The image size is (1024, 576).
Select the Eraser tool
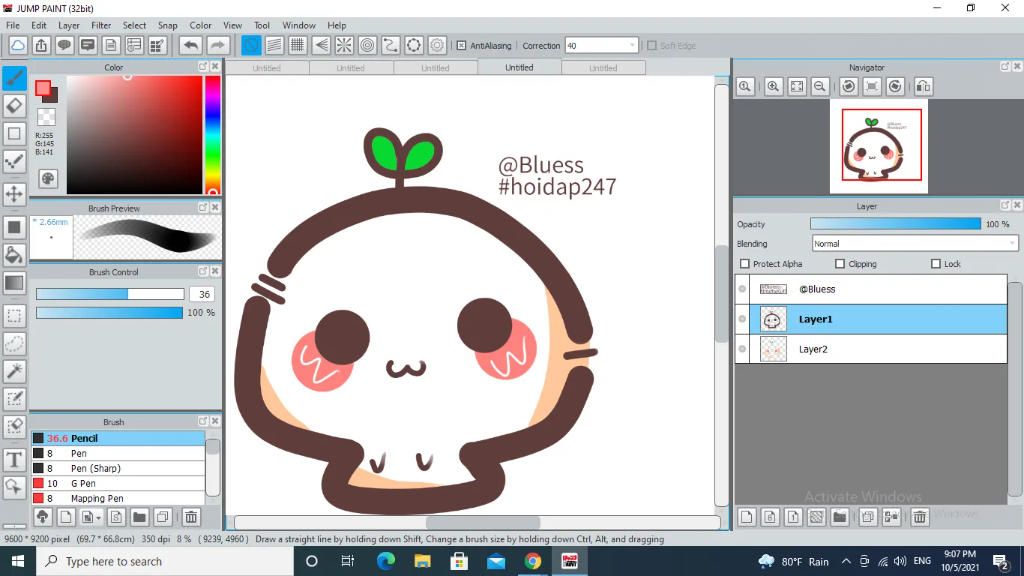(x=14, y=106)
